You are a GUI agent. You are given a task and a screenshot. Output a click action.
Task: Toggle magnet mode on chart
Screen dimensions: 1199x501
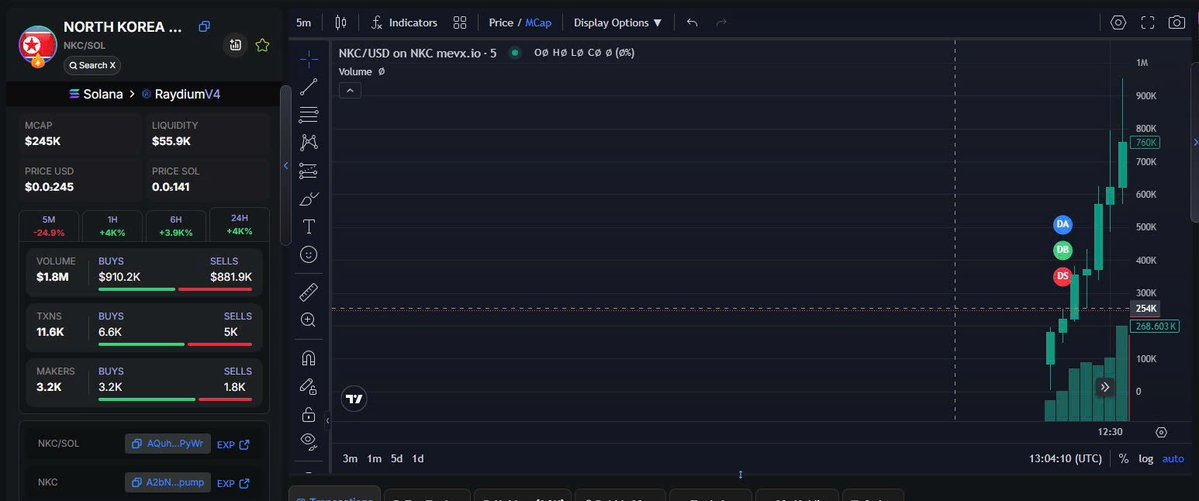(x=309, y=358)
